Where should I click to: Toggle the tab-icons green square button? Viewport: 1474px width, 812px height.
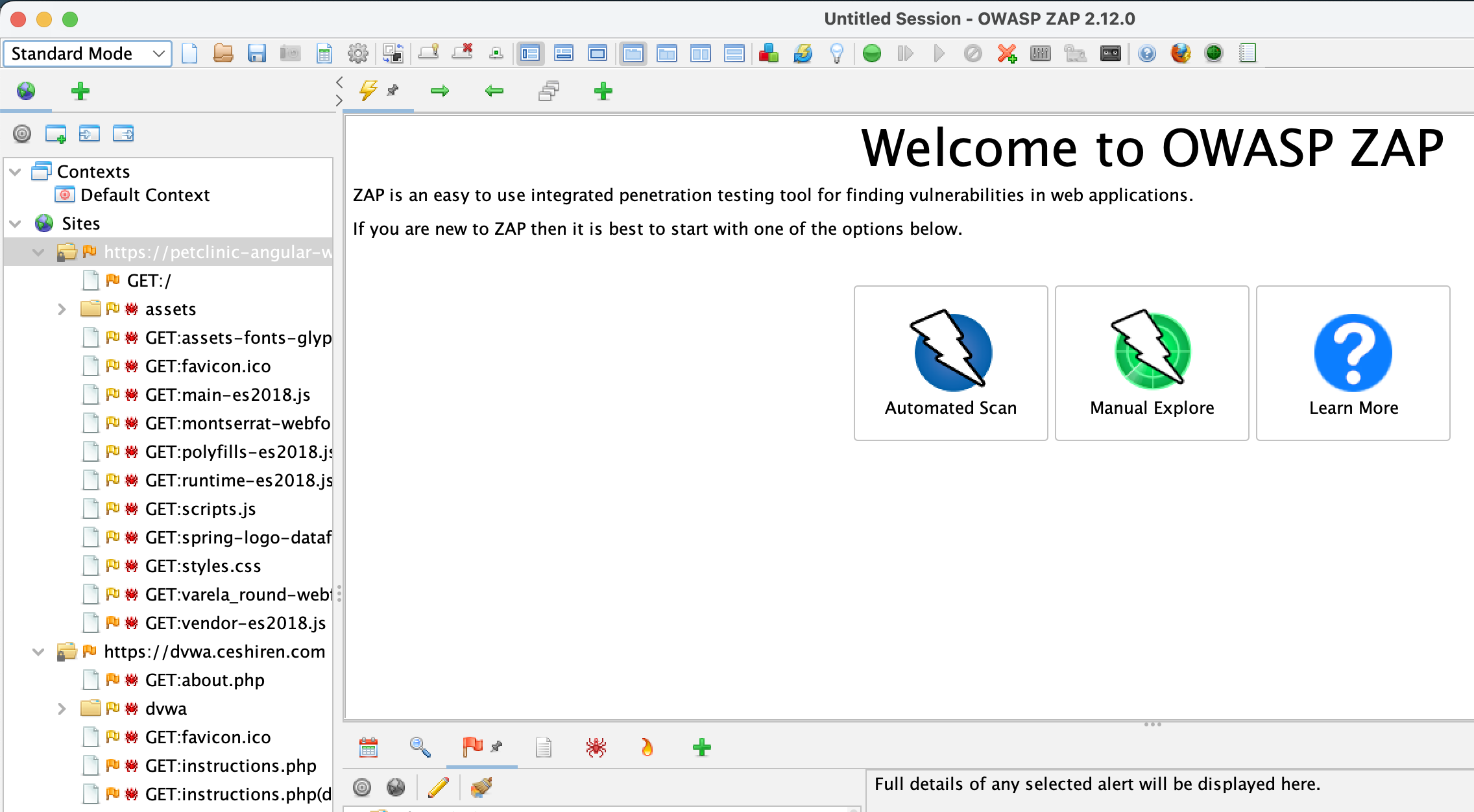(x=496, y=54)
